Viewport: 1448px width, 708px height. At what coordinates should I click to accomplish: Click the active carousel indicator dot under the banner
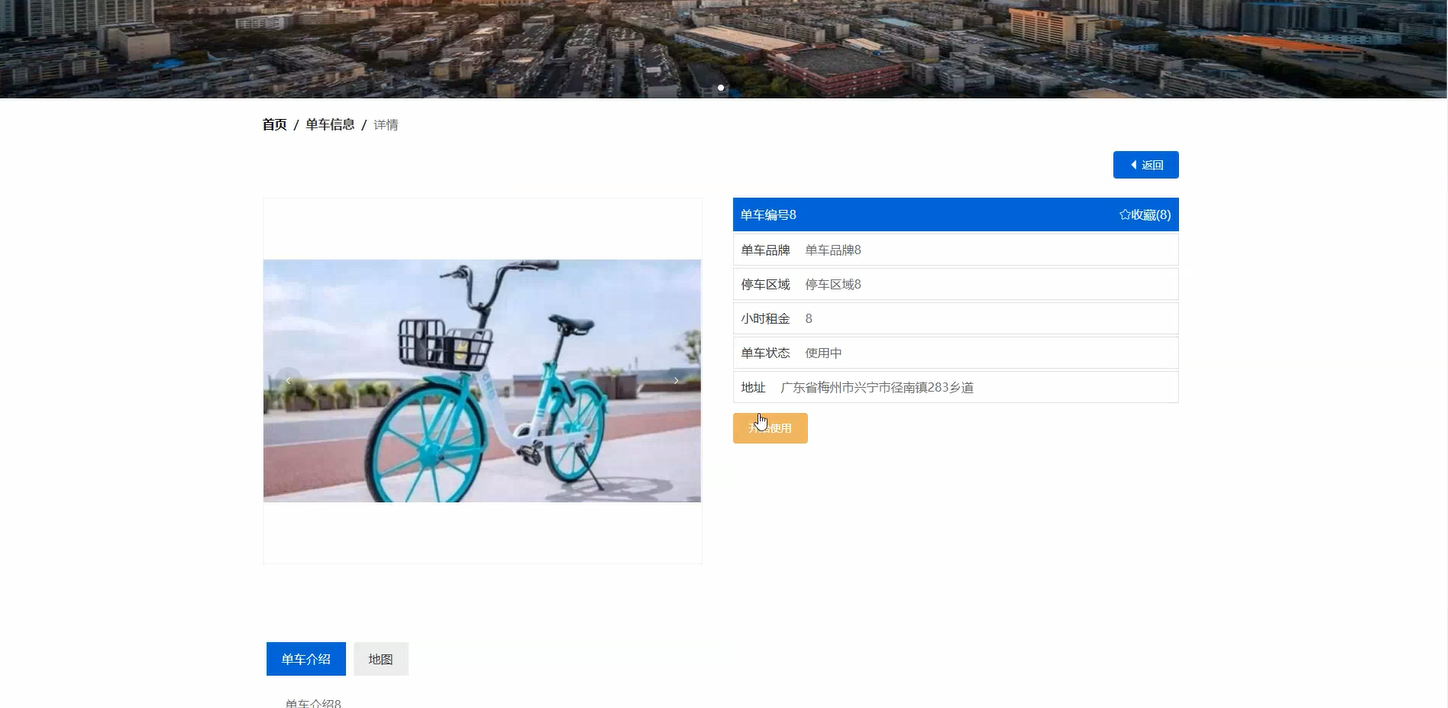(721, 88)
